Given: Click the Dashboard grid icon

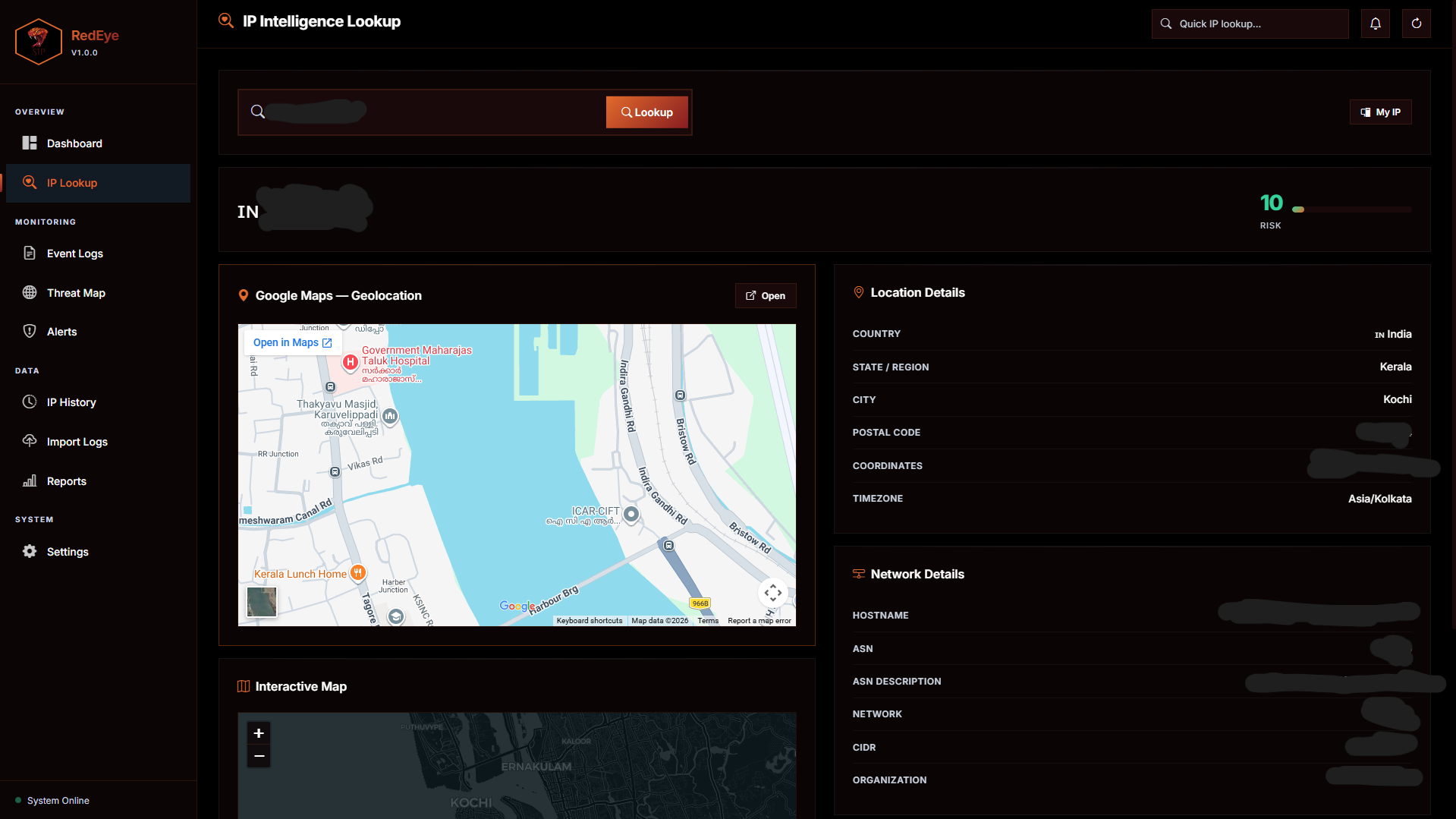Looking at the screenshot, I should [x=30, y=143].
